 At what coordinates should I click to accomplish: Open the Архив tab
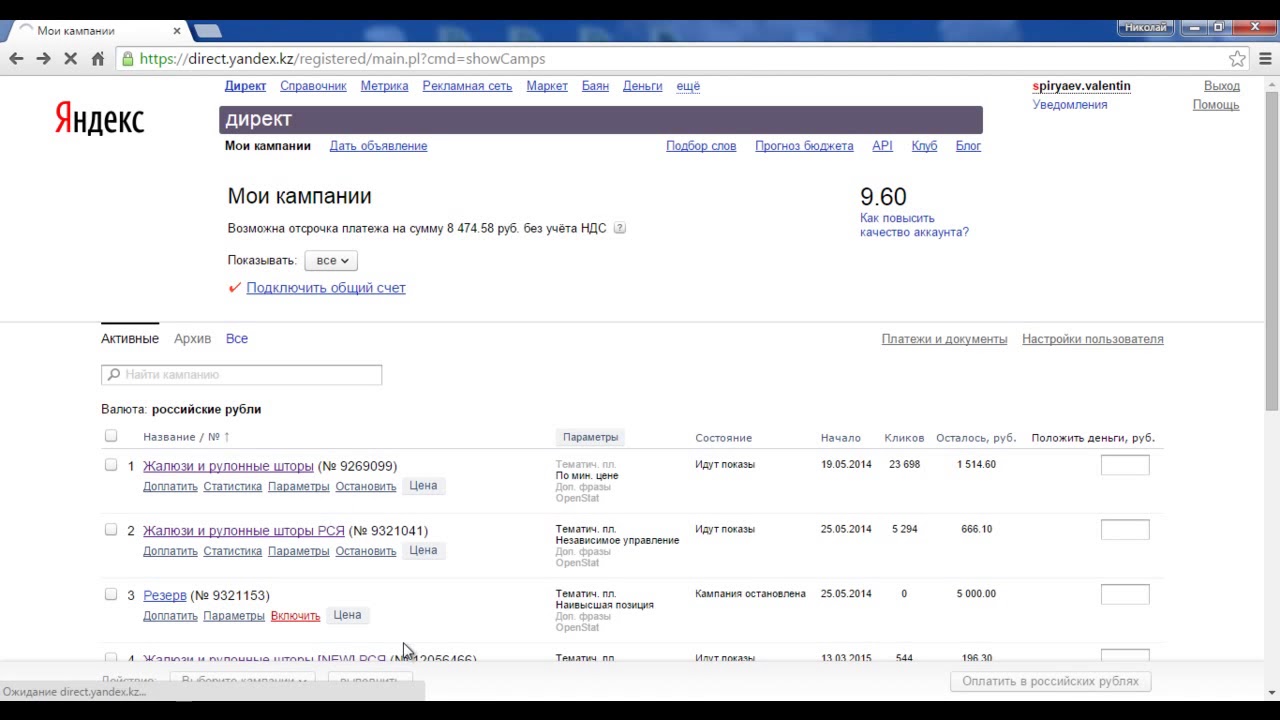click(192, 339)
